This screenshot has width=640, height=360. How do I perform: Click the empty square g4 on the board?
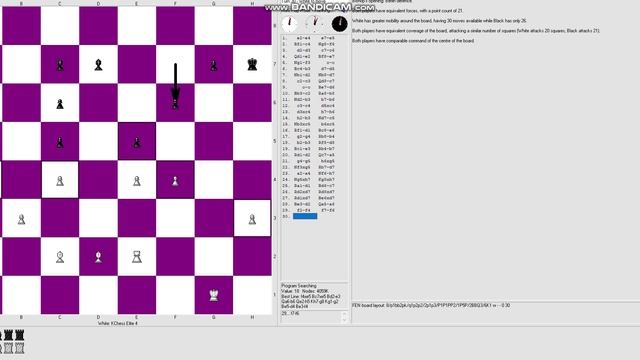tap(213, 180)
